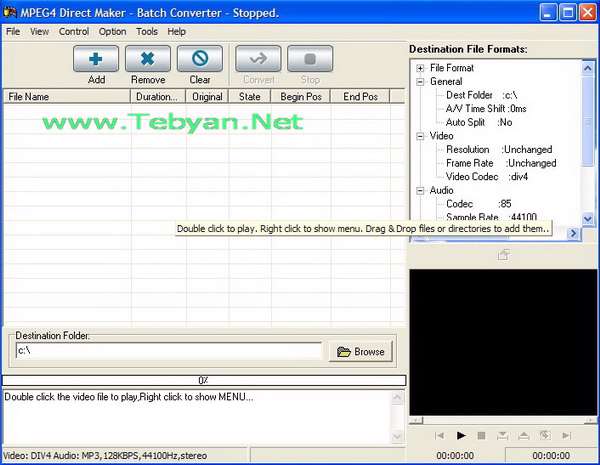
Task: Select the Video Codec :div4 item
Action: [487, 177]
